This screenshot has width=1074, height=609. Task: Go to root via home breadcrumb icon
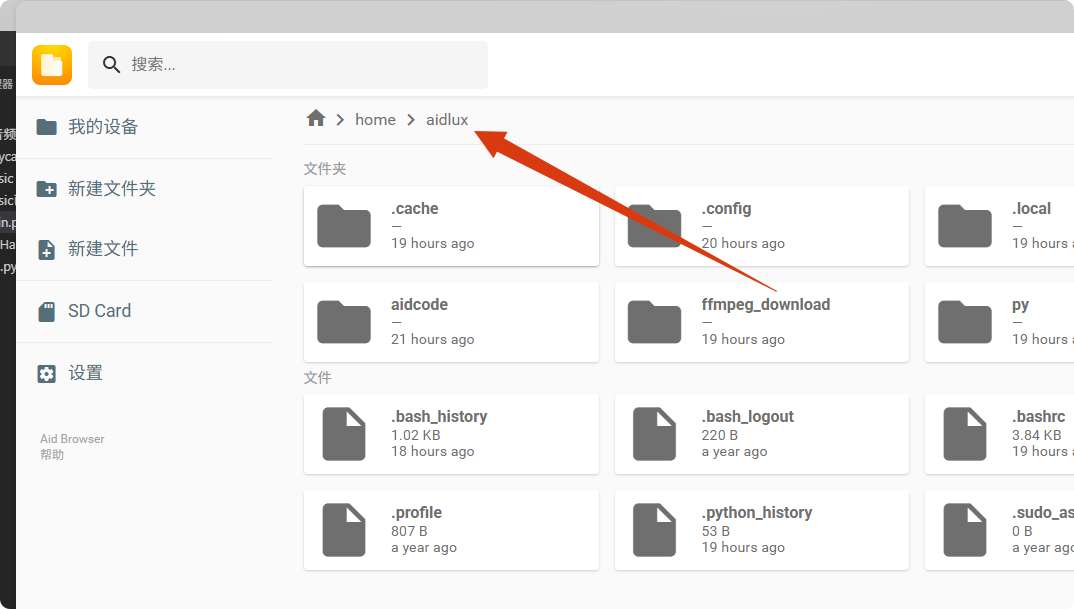[316, 119]
